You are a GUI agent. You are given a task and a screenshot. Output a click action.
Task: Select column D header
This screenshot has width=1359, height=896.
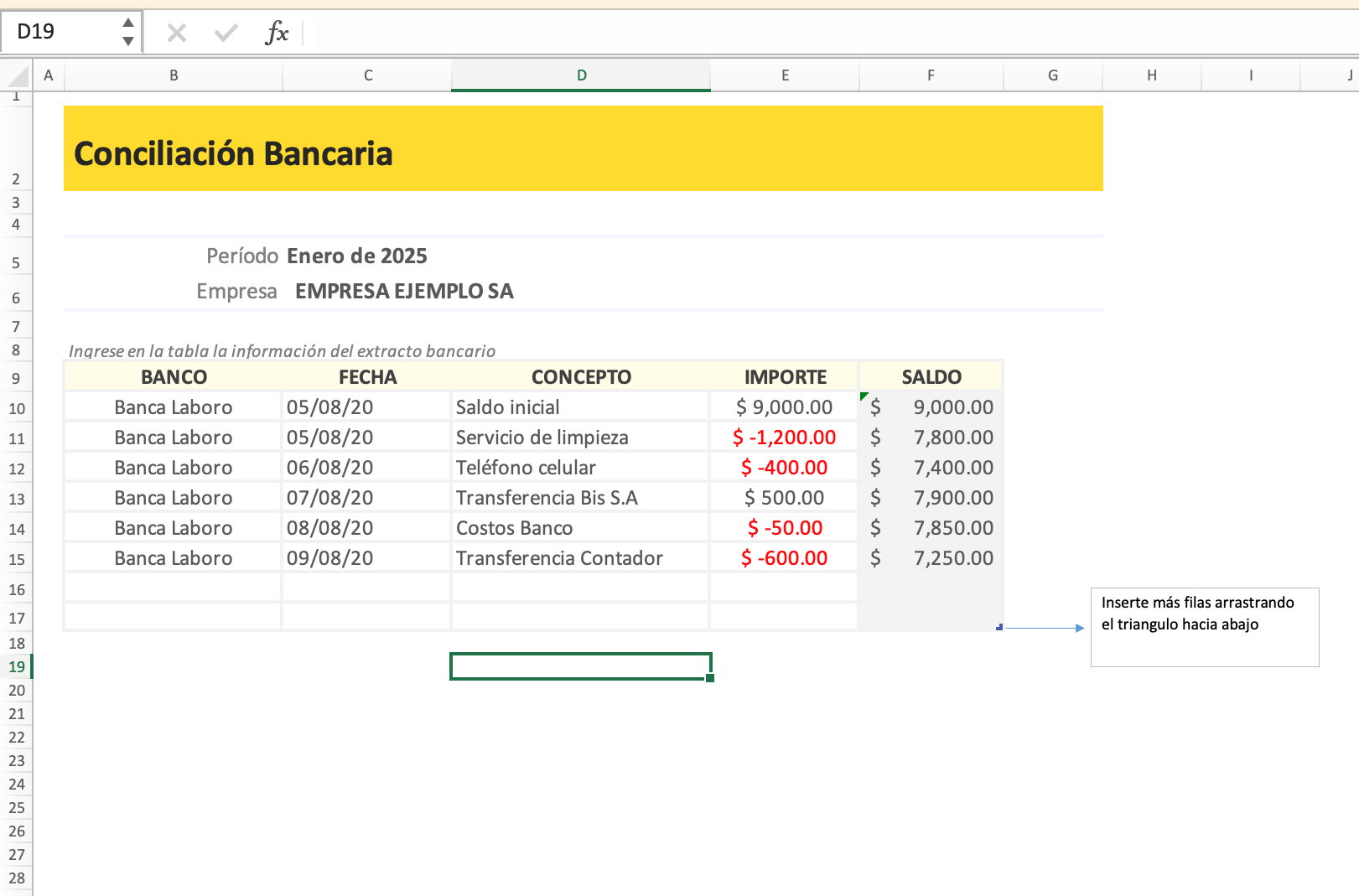click(x=581, y=75)
